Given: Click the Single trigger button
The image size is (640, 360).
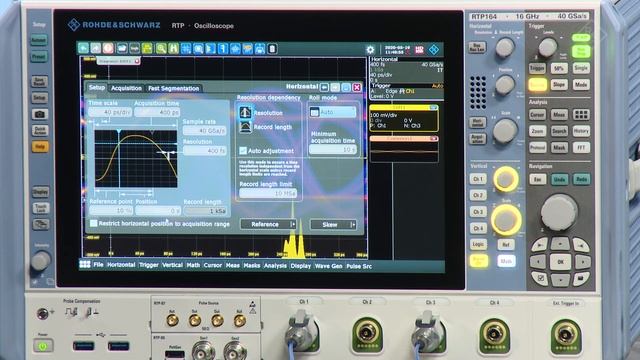Looking at the screenshot, I should [x=581, y=68].
